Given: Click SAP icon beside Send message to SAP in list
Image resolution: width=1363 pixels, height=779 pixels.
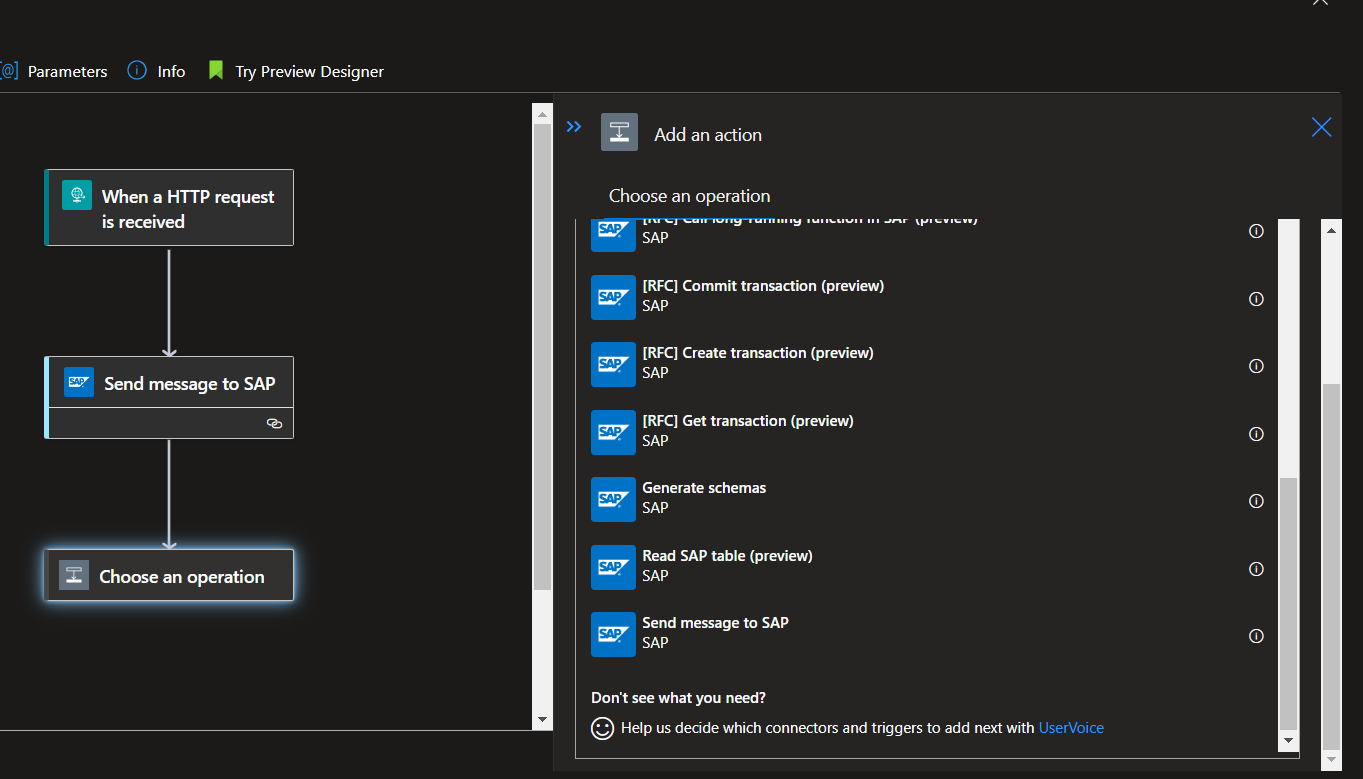Looking at the screenshot, I should point(613,634).
